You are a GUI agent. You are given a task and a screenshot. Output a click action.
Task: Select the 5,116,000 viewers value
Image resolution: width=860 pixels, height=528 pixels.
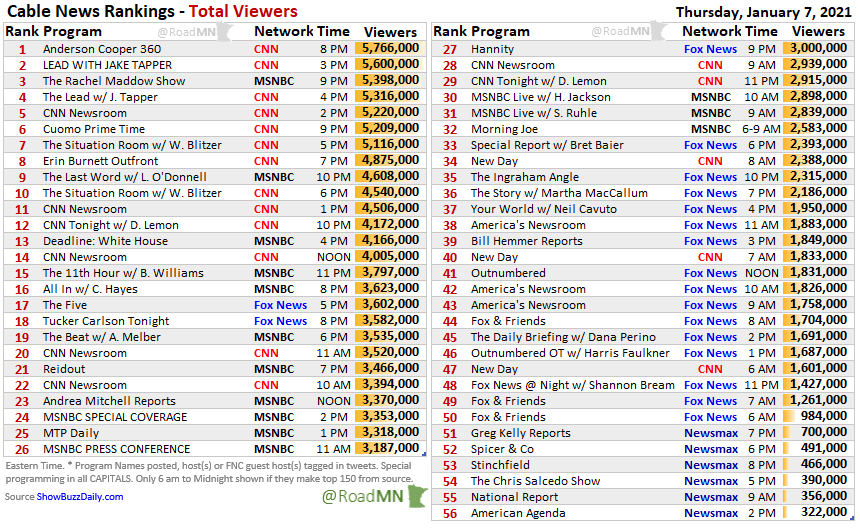pos(391,144)
